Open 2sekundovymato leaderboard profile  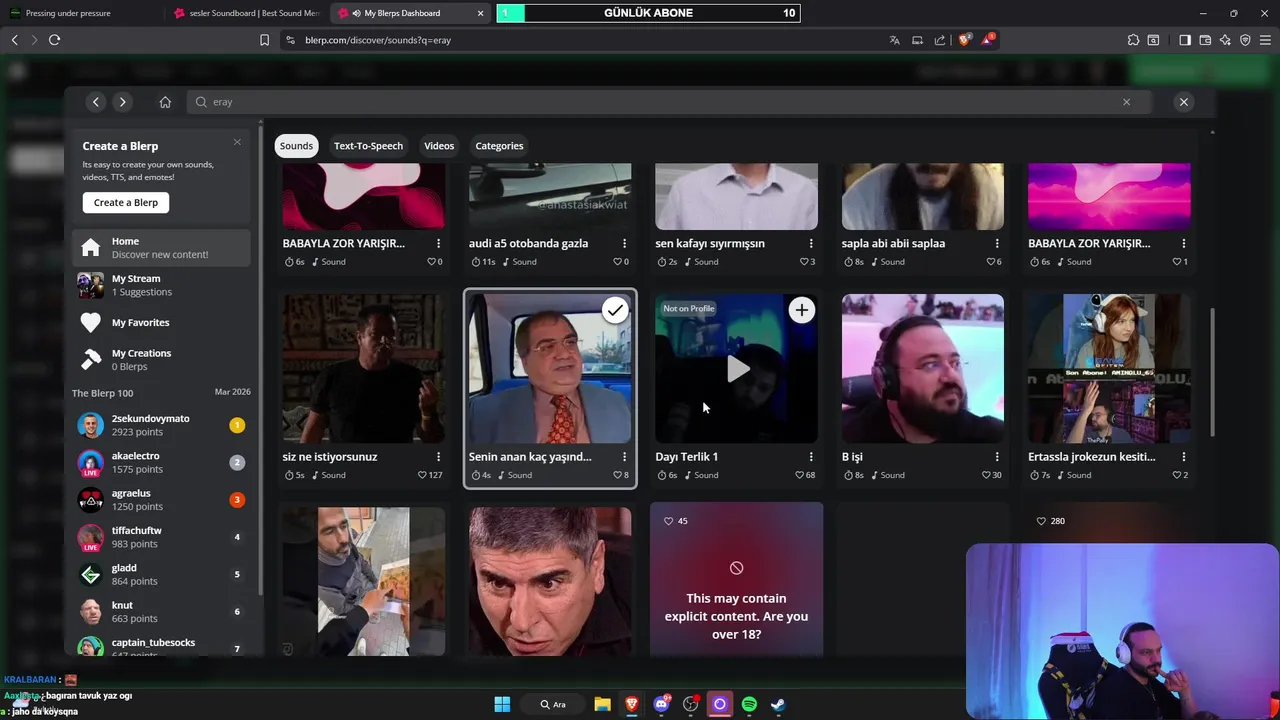pyautogui.click(x=161, y=425)
